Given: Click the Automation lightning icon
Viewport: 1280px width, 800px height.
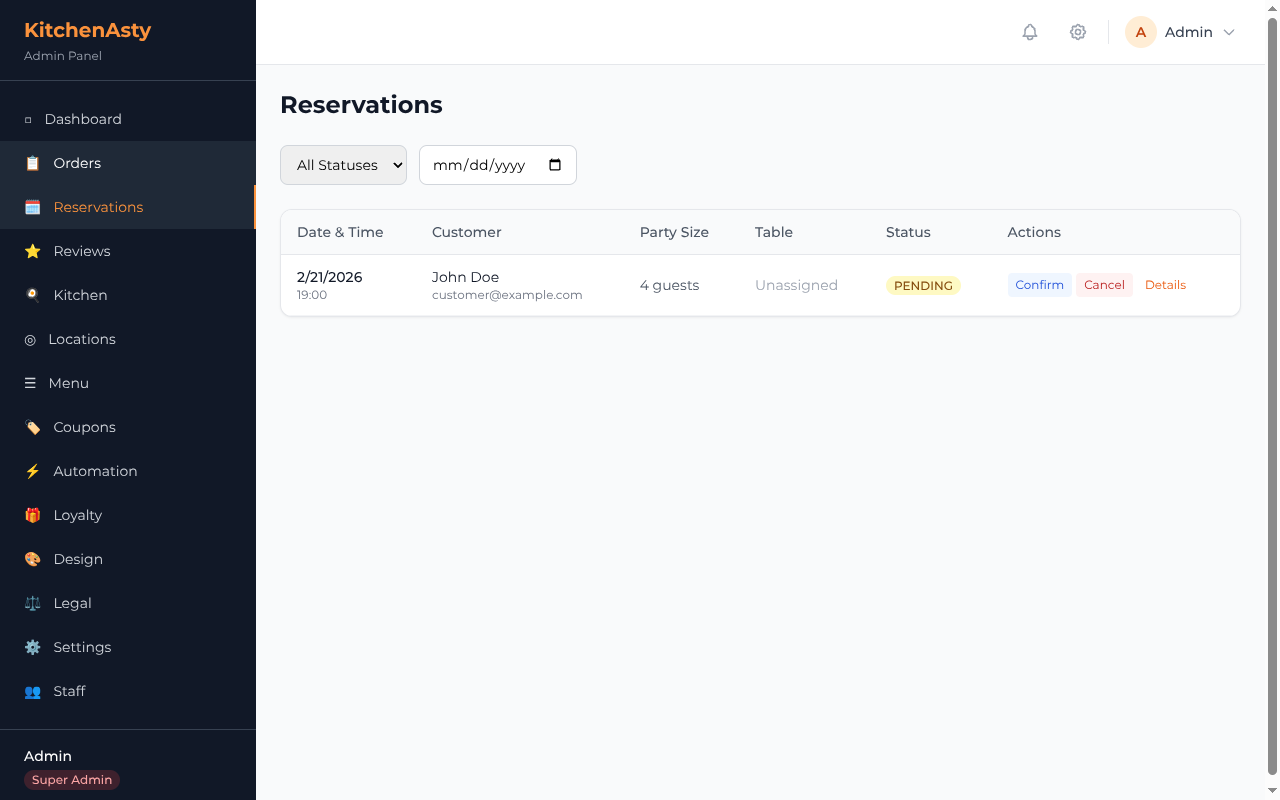Looking at the screenshot, I should [x=32, y=471].
